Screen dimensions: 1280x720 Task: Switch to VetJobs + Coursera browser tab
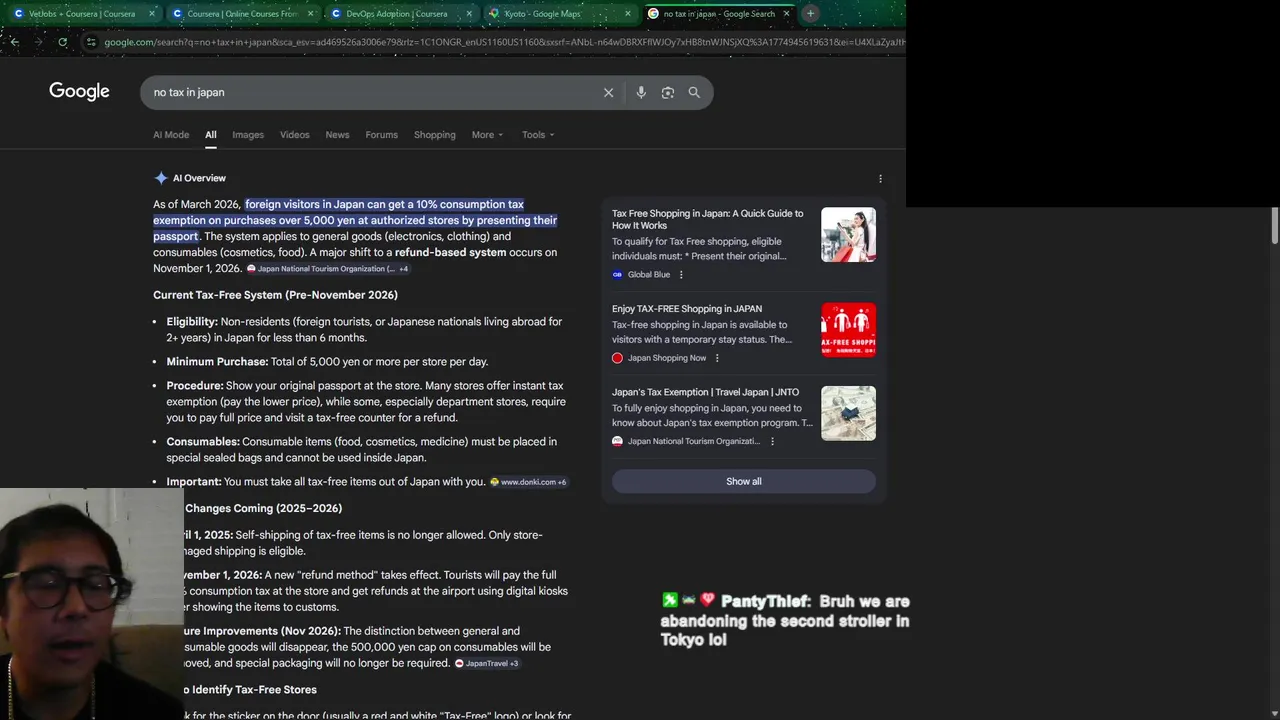pos(84,14)
